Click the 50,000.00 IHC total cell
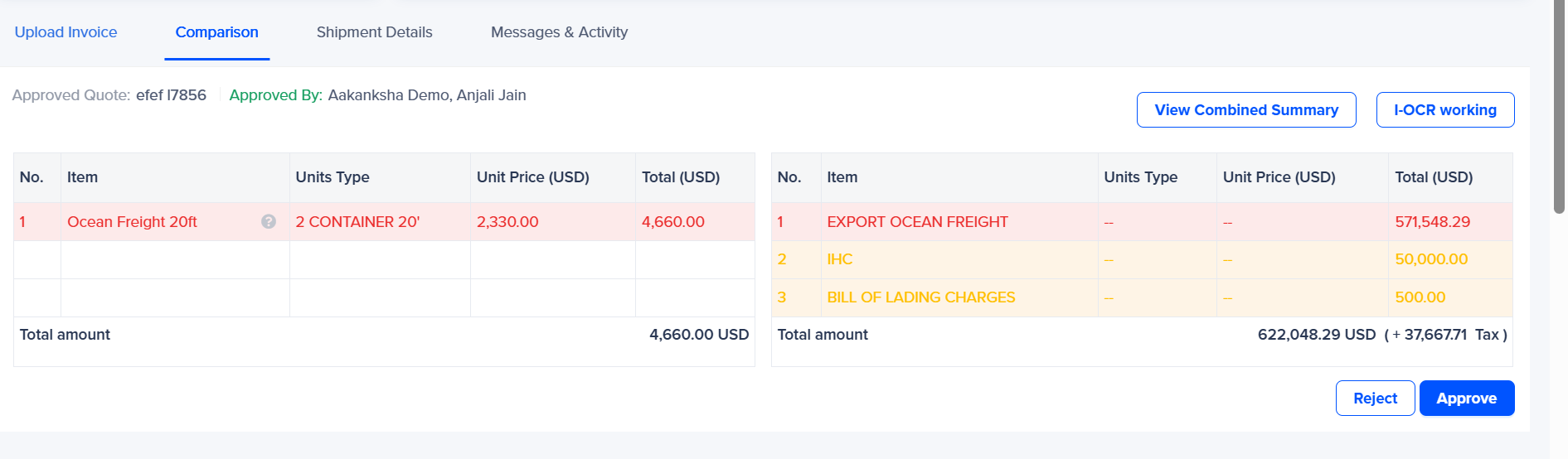 [1430, 259]
